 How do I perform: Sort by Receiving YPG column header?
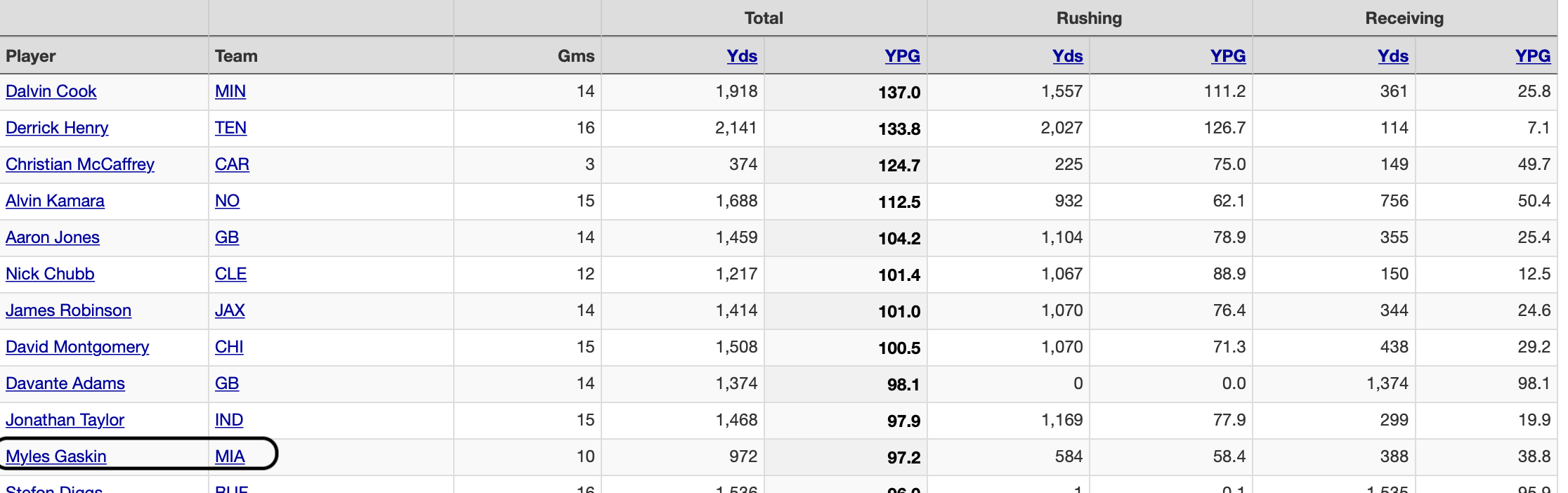pos(1532,56)
